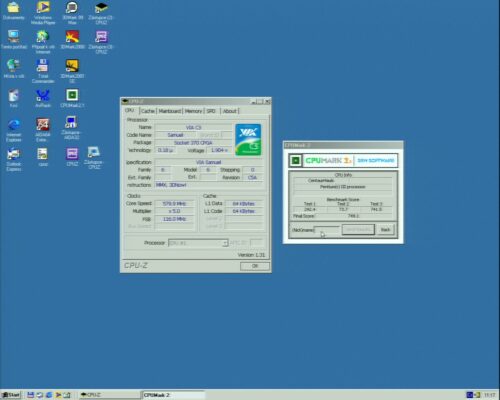
Task: Click the Test 1 score value in CPUMark
Action: click(310, 209)
